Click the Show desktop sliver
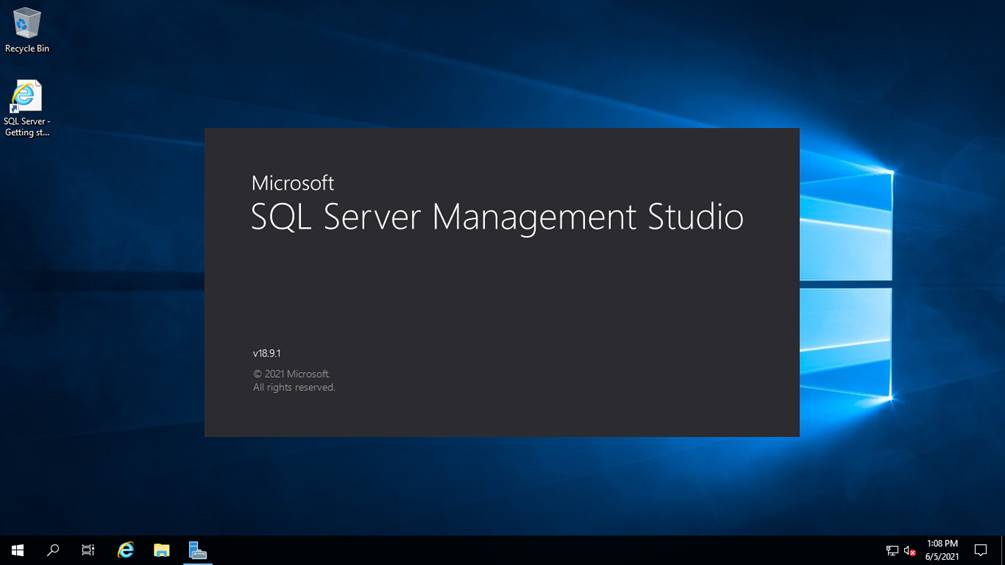 click(1002, 550)
